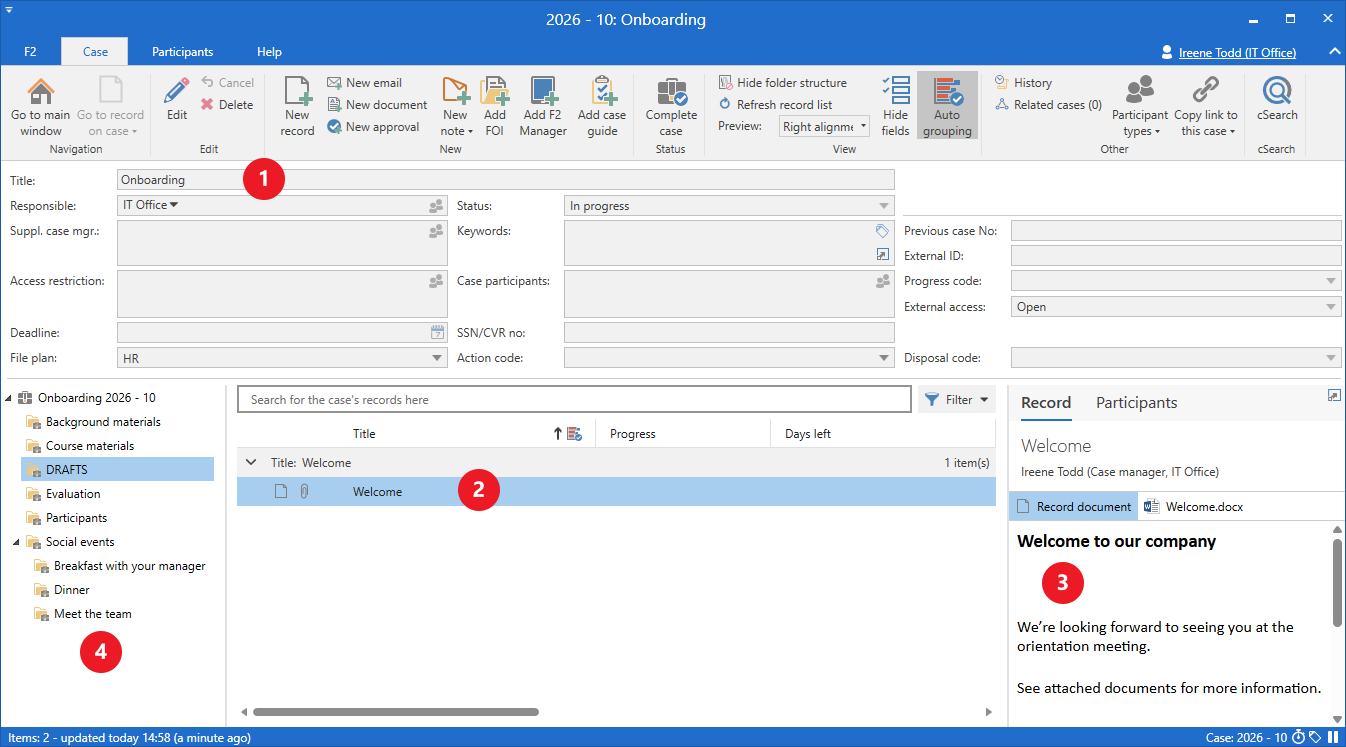
Task: Select the Welcome record row
Action: pos(616,492)
